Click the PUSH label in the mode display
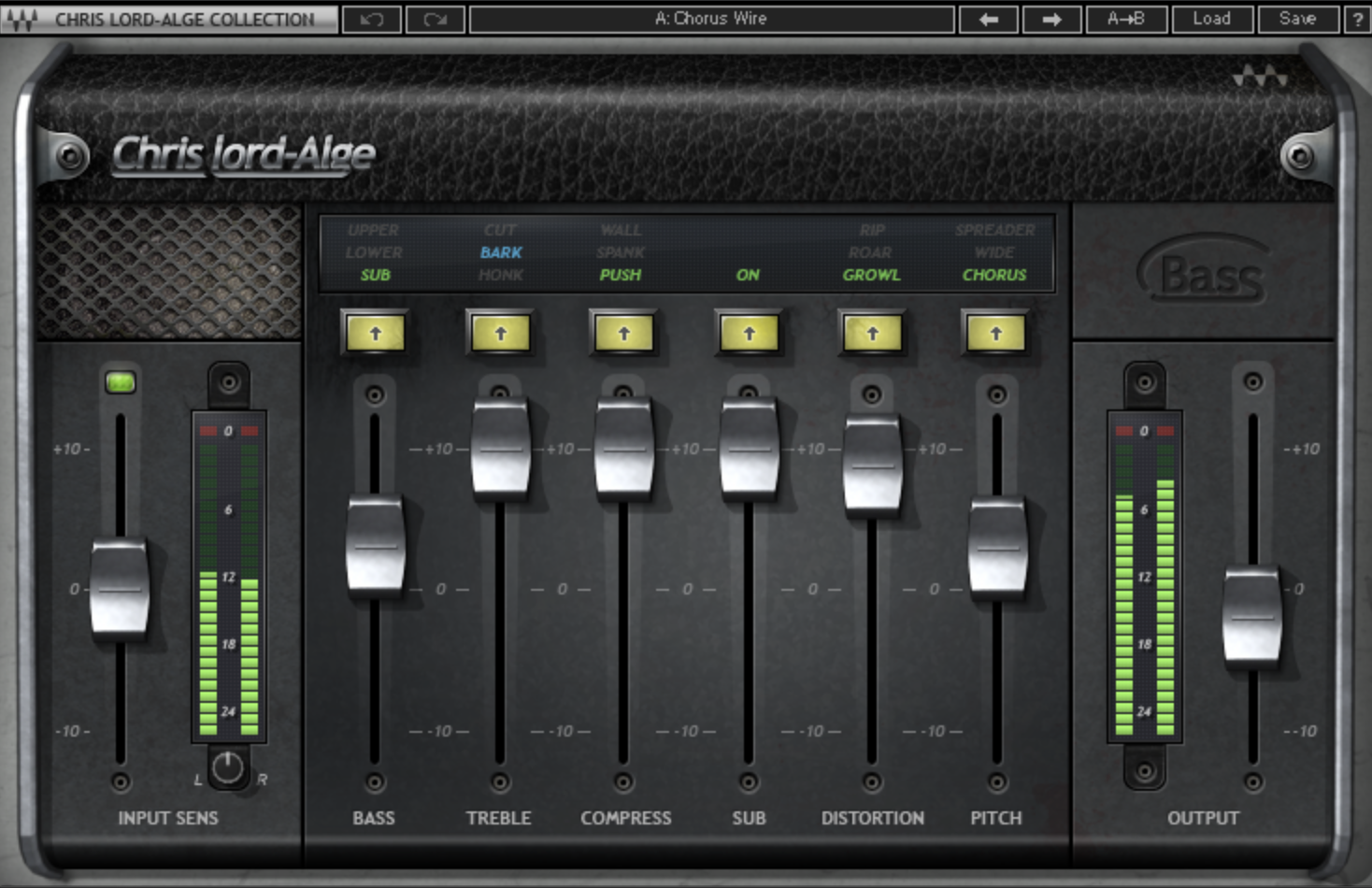1372x888 pixels. point(621,275)
